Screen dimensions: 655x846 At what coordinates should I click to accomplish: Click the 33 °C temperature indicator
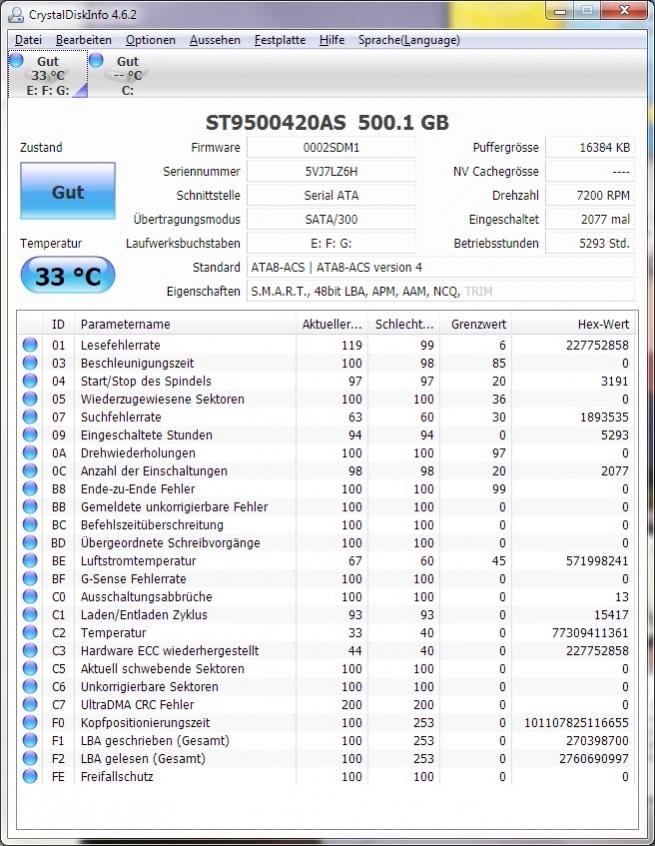(x=68, y=276)
